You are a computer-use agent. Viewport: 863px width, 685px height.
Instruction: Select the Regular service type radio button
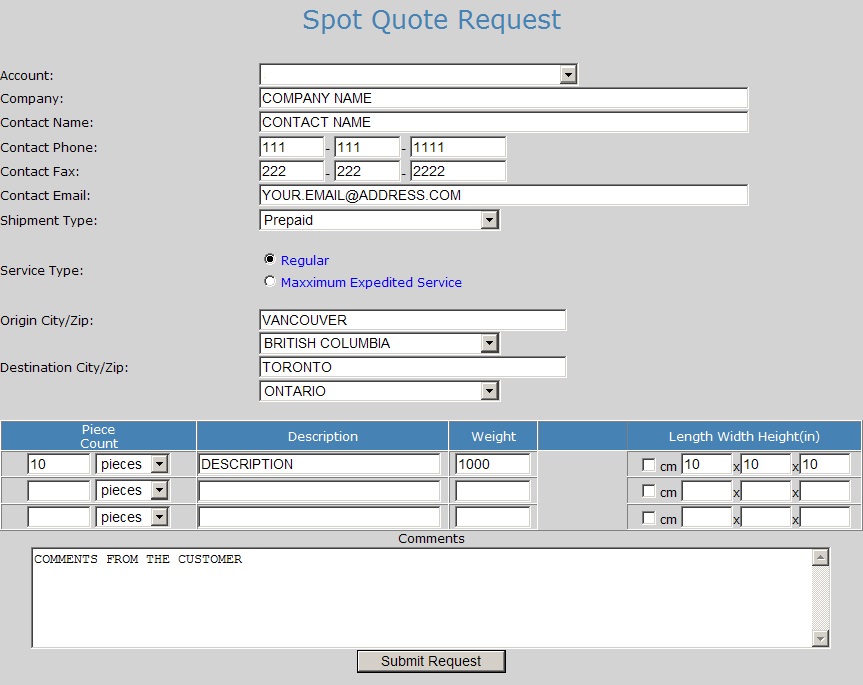[x=269, y=259]
